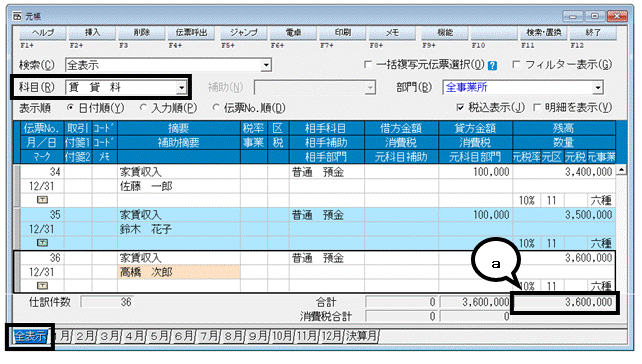Image resolution: width=642 pixels, height=364 pixels.
Task: Enable the フィルター表示 checkbox
Action: [x=516, y=65]
